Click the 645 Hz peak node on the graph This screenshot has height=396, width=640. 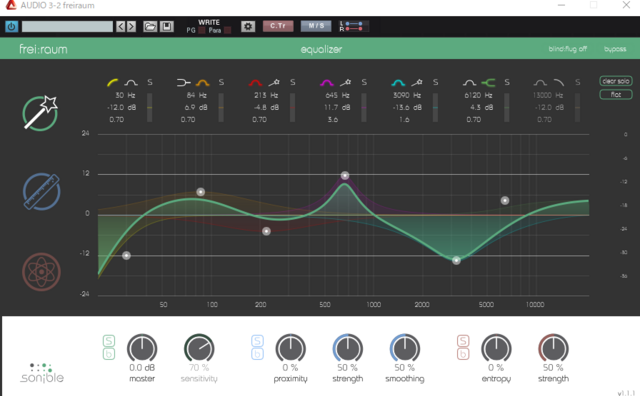tap(345, 176)
